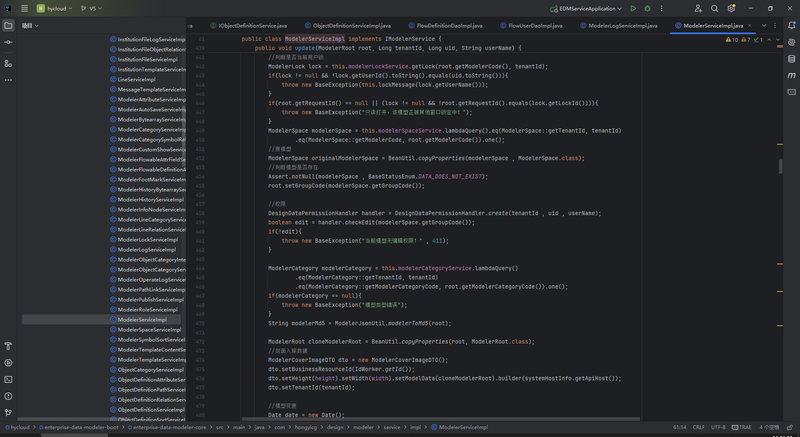Open the Commit tool window icon
The width and height of the screenshot is (800, 437).
8,44
